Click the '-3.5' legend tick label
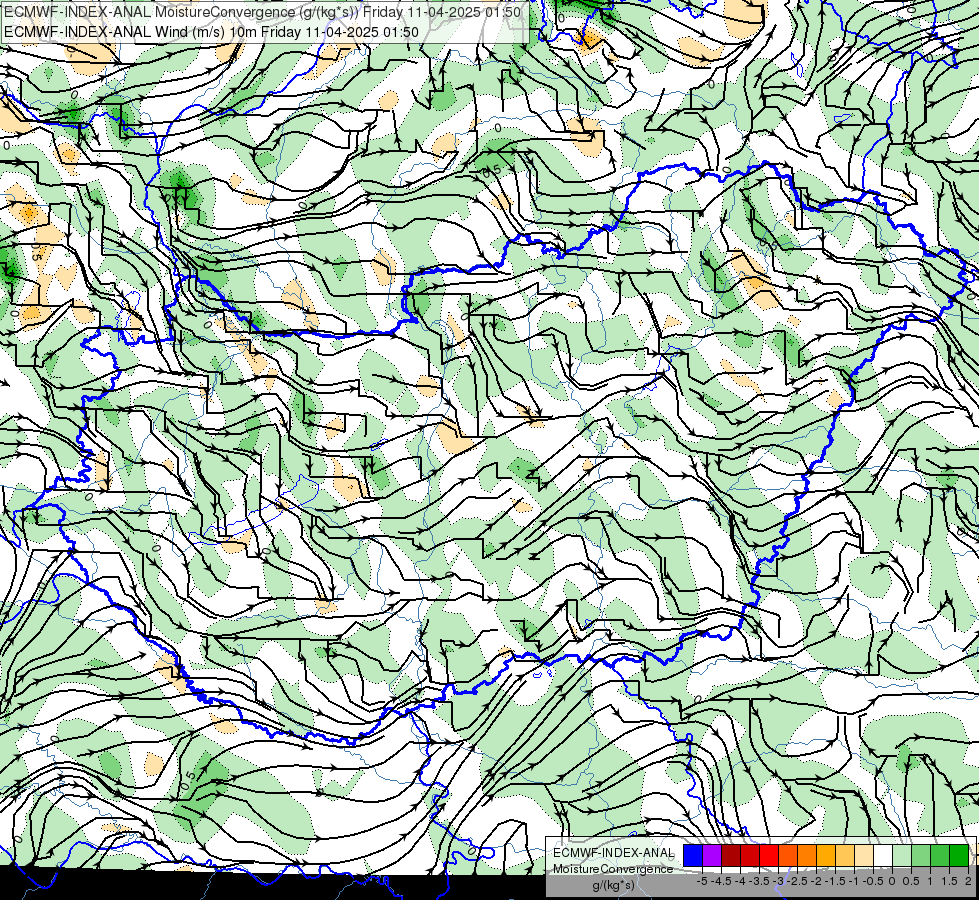 click(760, 881)
